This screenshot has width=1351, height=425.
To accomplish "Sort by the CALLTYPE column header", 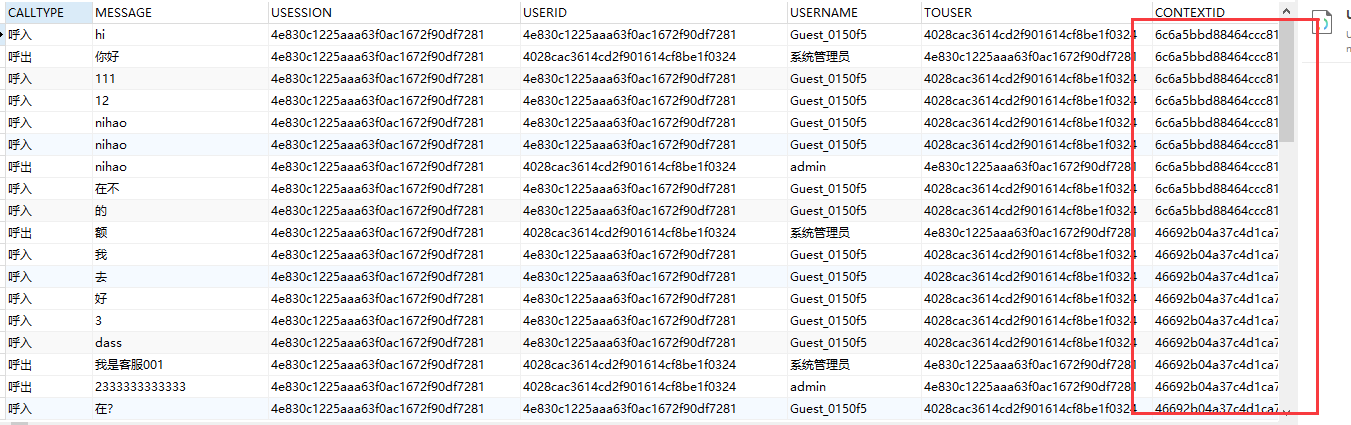I will pyautogui.click(x=48, y=12).
